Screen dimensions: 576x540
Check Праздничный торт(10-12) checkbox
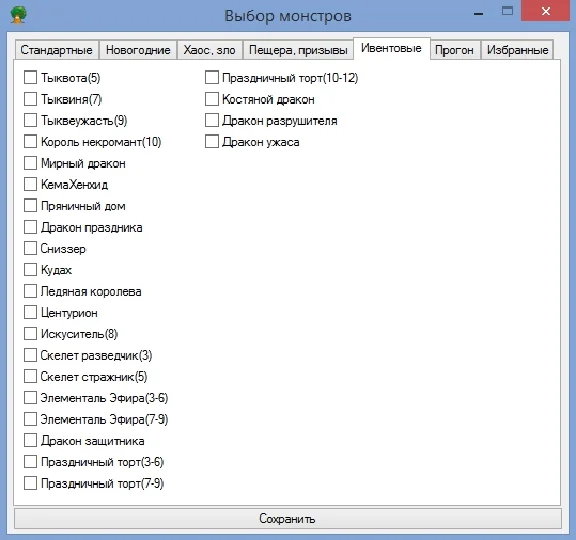click(212, 78)
